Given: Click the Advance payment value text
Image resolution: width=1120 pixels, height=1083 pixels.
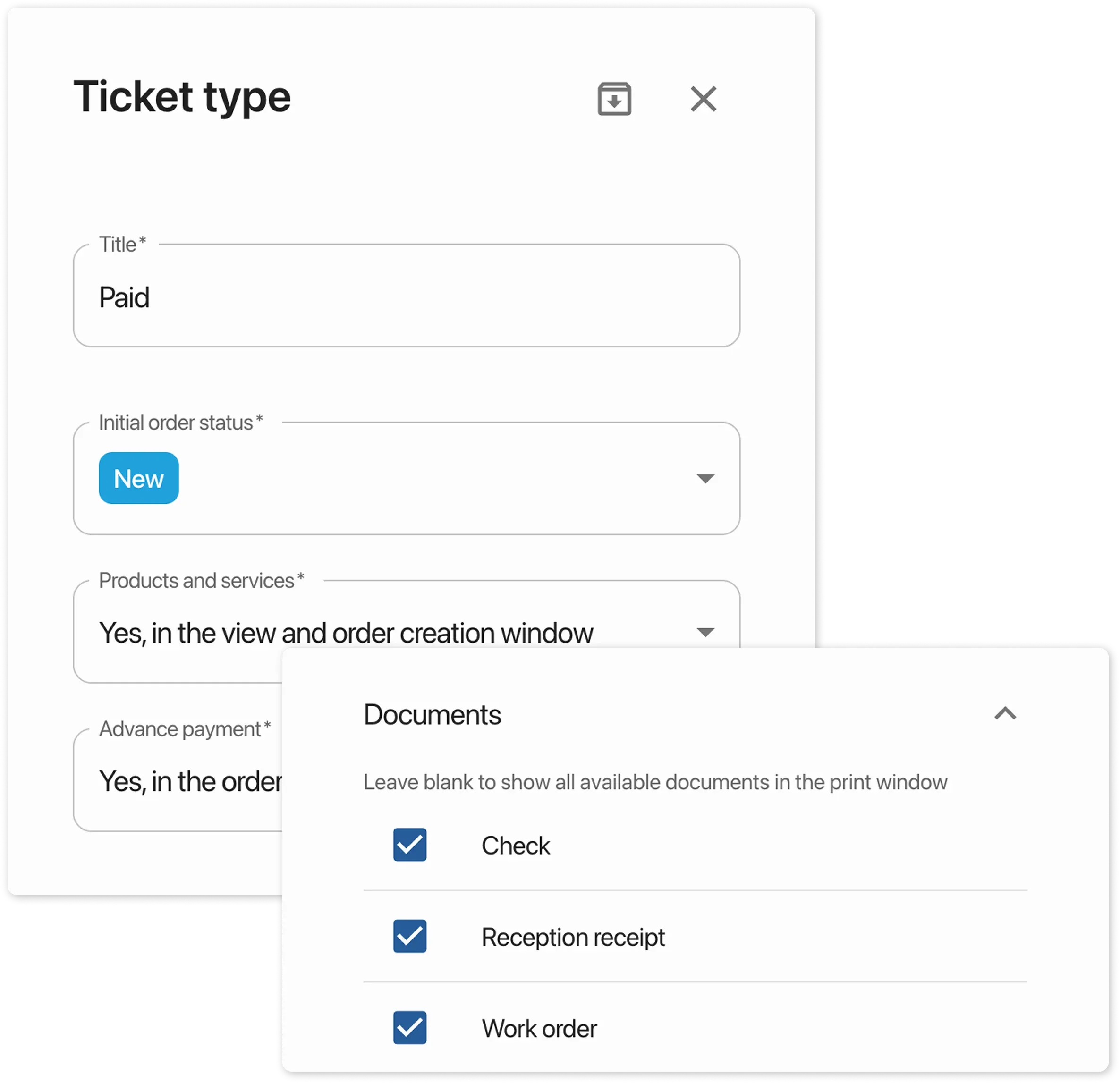Looking at the screenshot, I should click(x=188, y=781).
